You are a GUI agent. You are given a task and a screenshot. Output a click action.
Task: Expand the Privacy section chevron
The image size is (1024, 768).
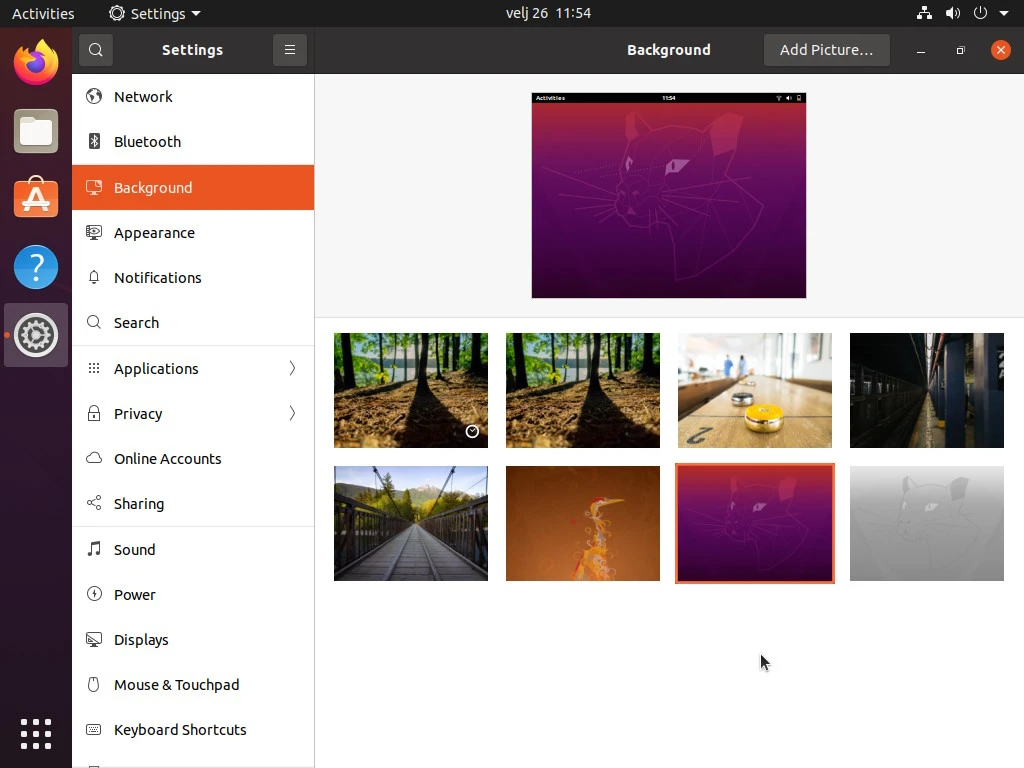(x=291, y=413)
